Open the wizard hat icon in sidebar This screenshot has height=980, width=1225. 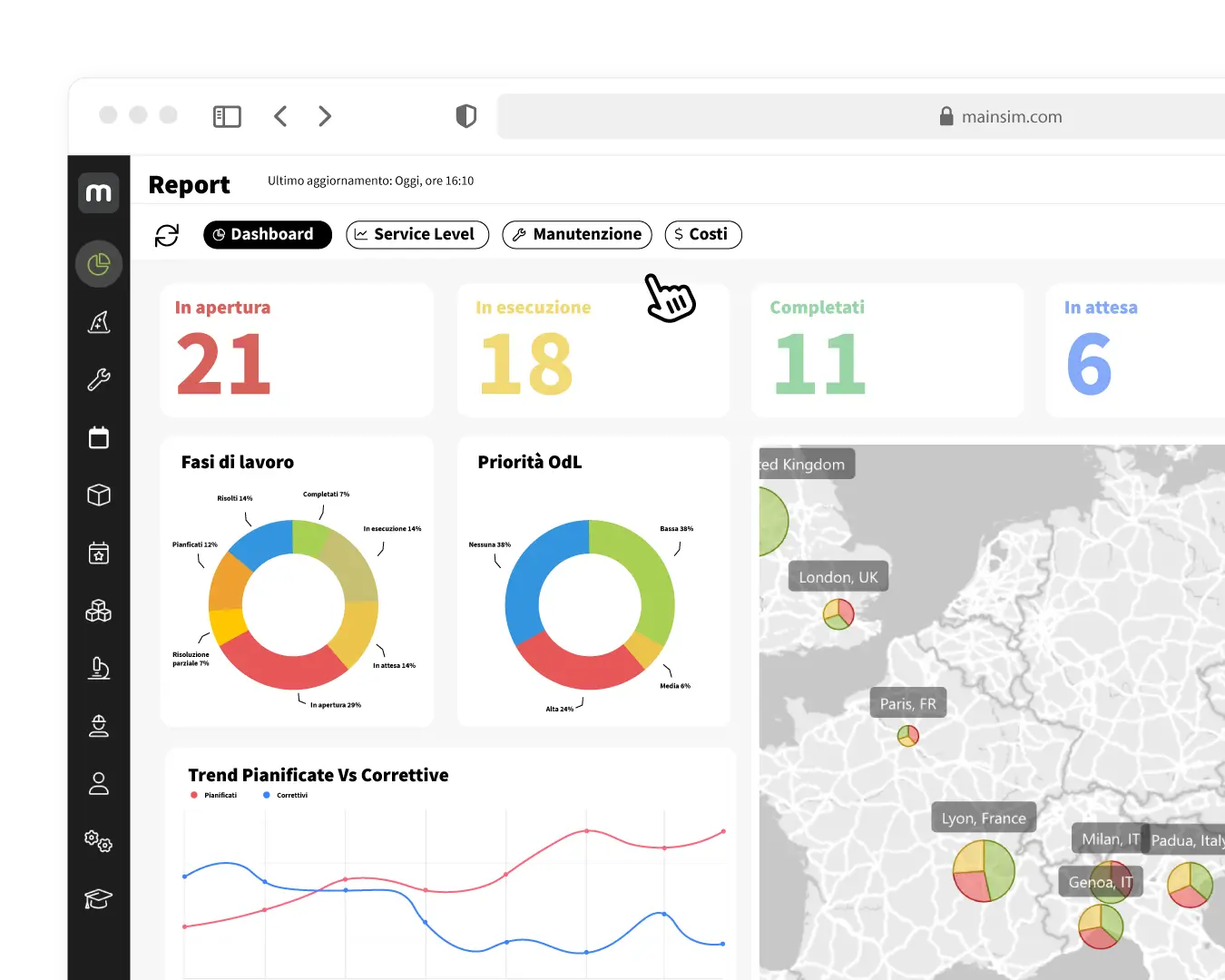[x=98, y=322]
